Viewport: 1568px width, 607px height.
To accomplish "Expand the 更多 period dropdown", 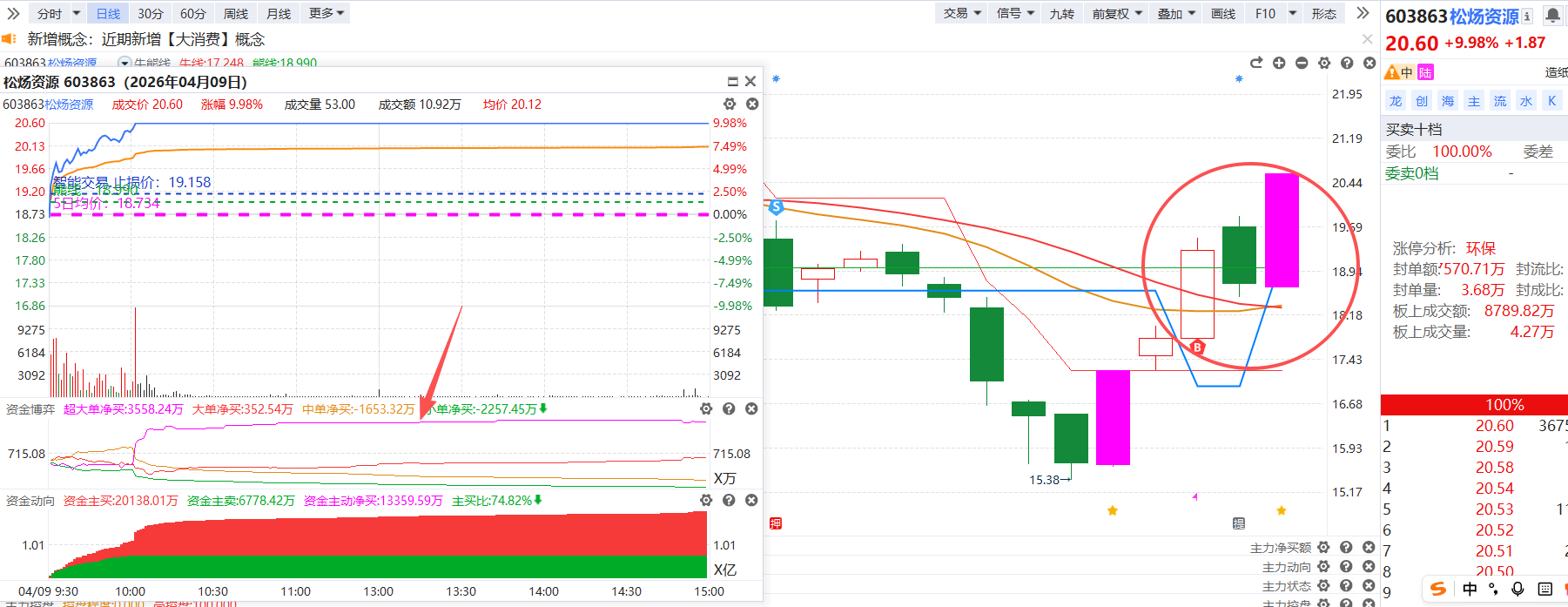I will pyautogui.click(x=326, y=13).
